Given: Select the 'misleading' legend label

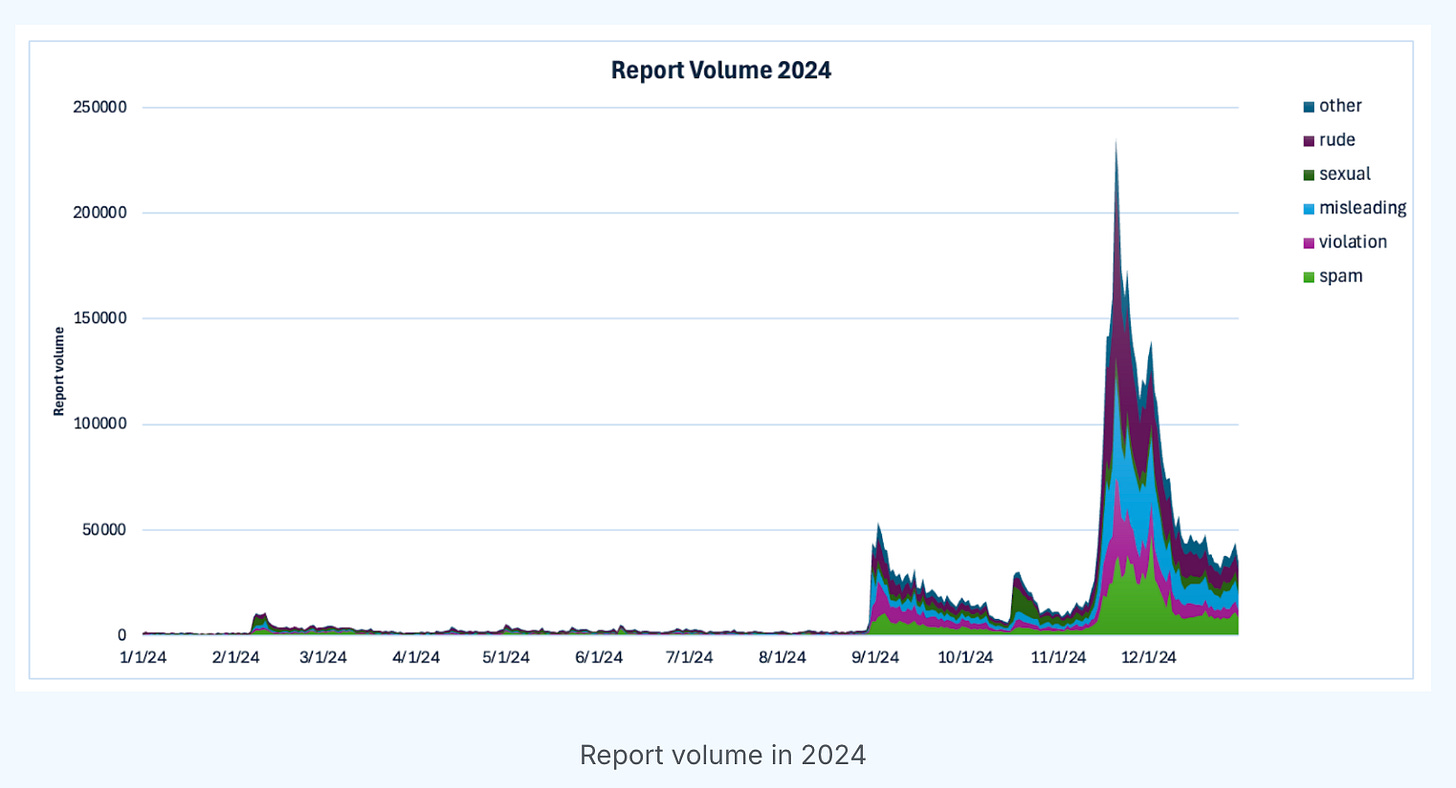Looking at the screenshot, I should point(1363,208).
